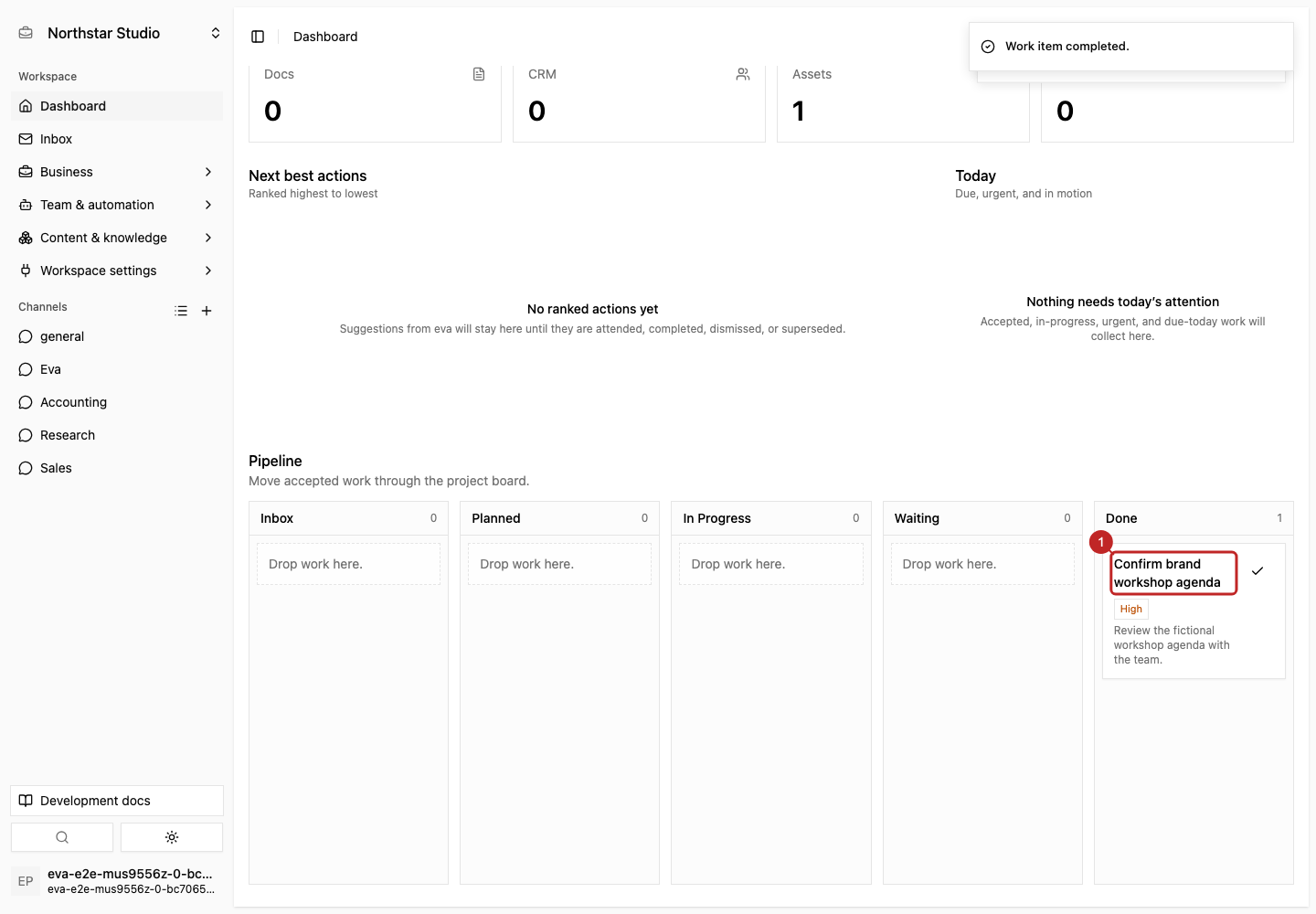The height and width of the screenshot is (914, 1316).
Task: Click the people icon on the CRM card
Action: pyautogui.click(x=743, y=74)
